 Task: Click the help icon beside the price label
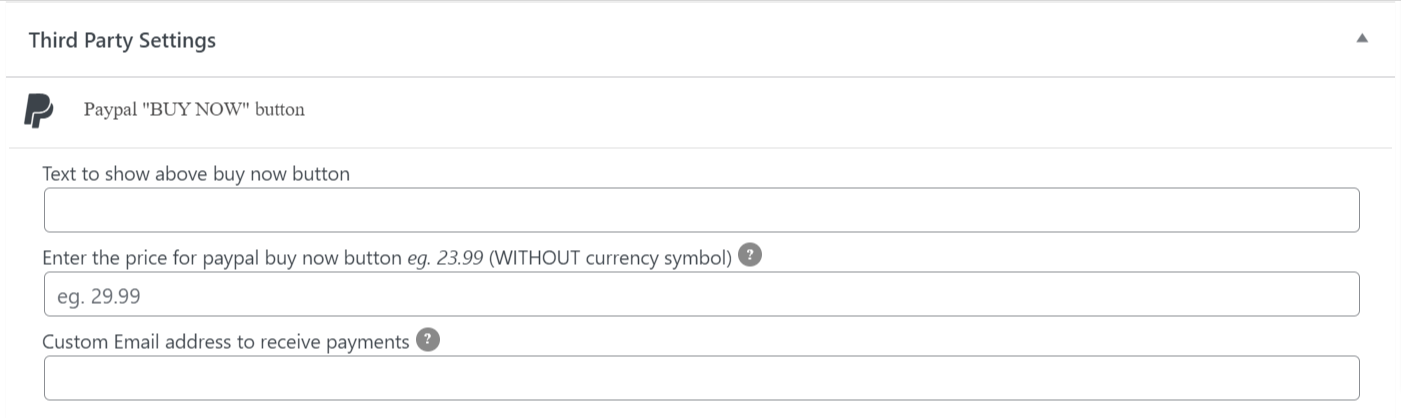tap(750, 256)
